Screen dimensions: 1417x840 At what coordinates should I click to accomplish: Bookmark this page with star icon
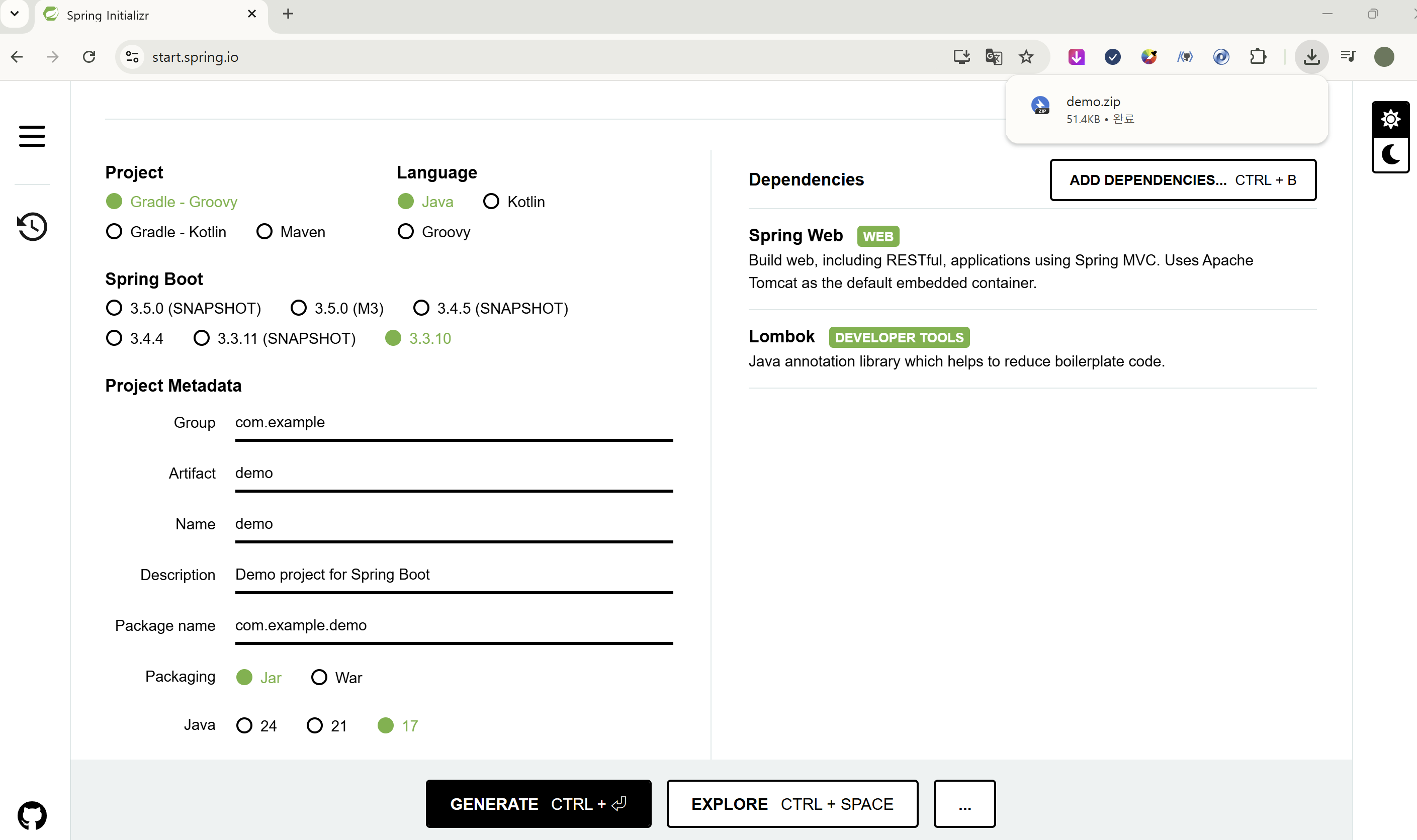(1026, 57)
